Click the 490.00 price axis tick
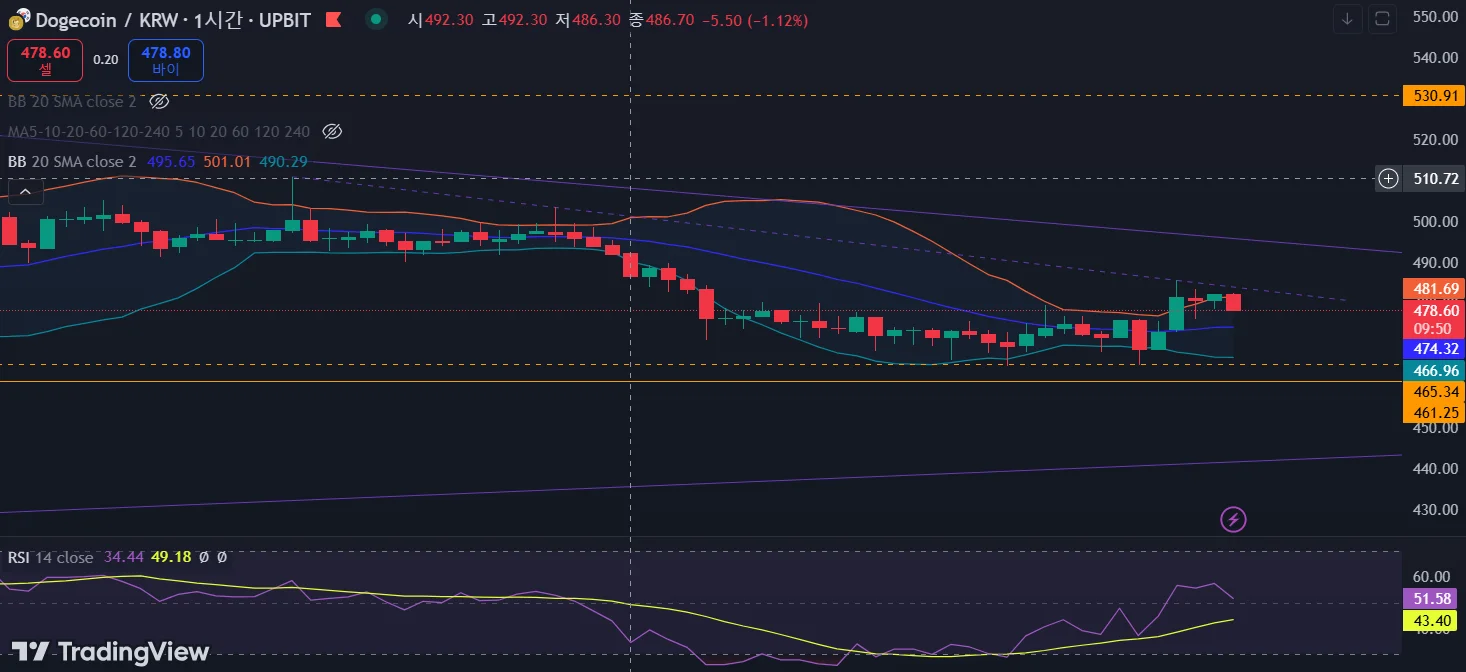The height and width of the screenshot is (672, 1466). (1433, 263)
